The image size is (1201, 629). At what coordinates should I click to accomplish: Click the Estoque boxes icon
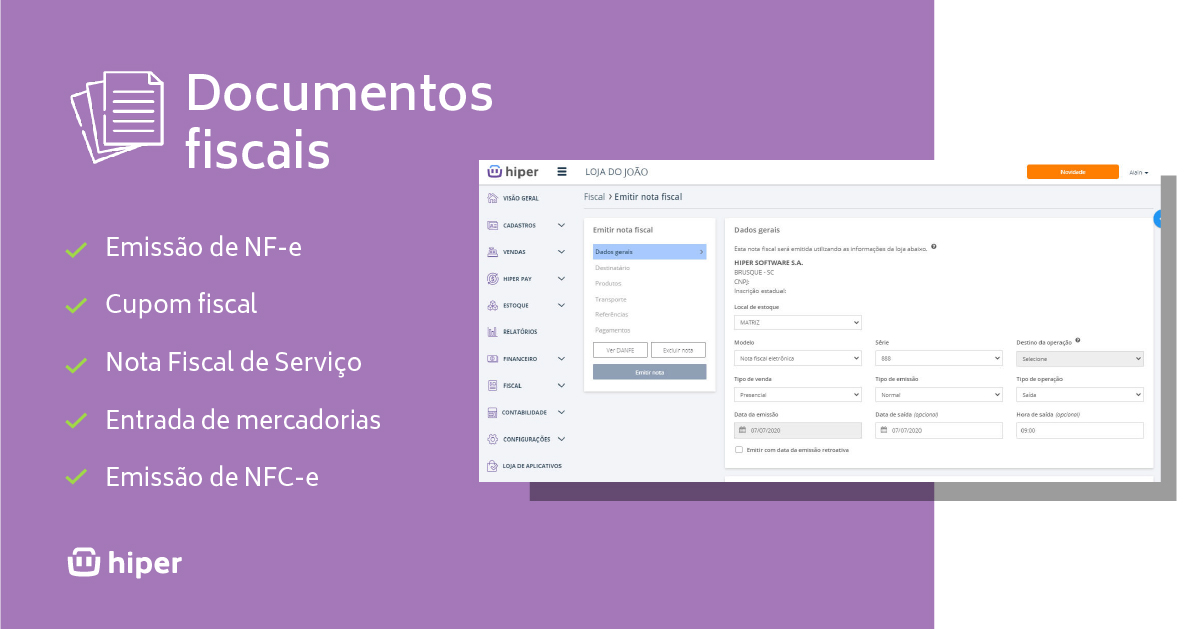point(492,305)
